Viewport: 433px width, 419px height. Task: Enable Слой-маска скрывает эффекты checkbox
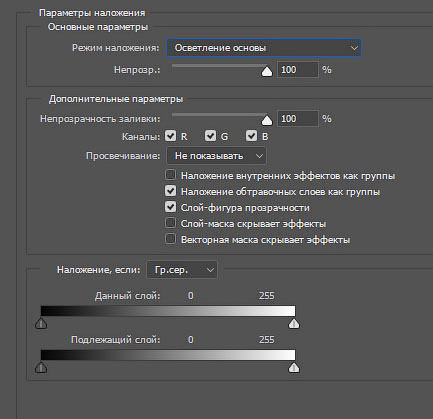pyautogui.click(x=170, y=223)
